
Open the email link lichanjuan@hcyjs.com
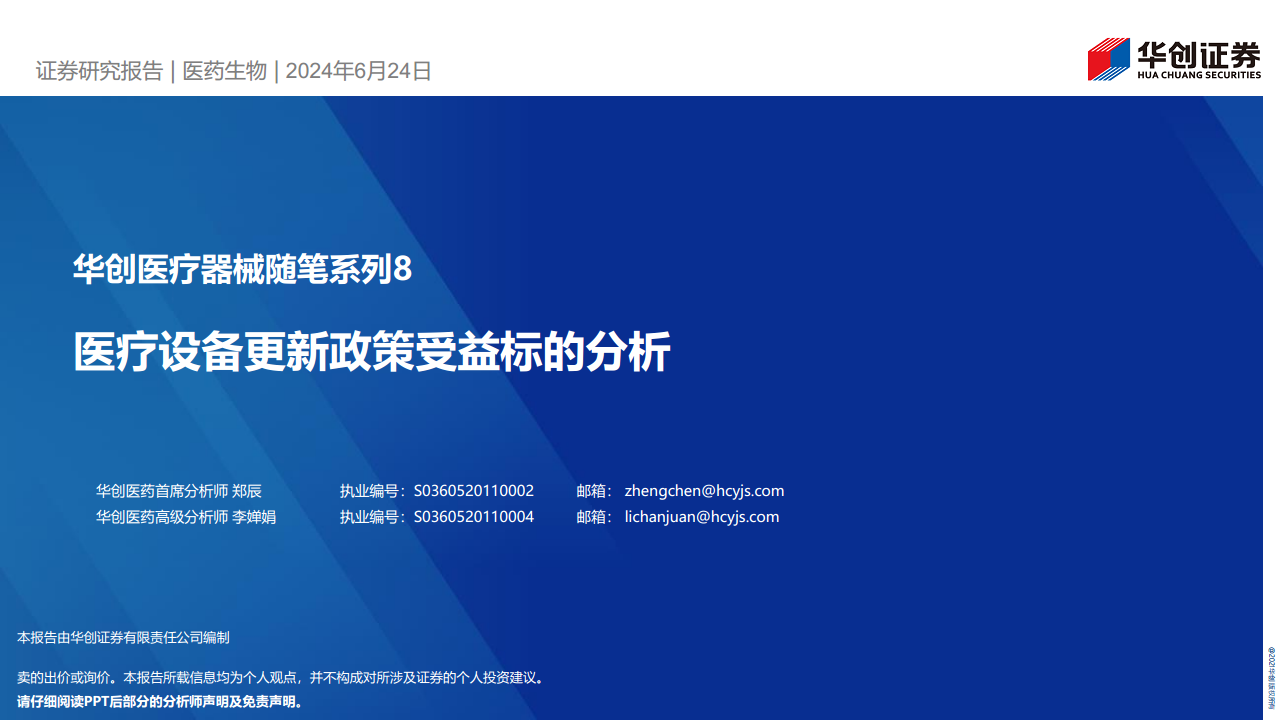[x=701, y=517]
